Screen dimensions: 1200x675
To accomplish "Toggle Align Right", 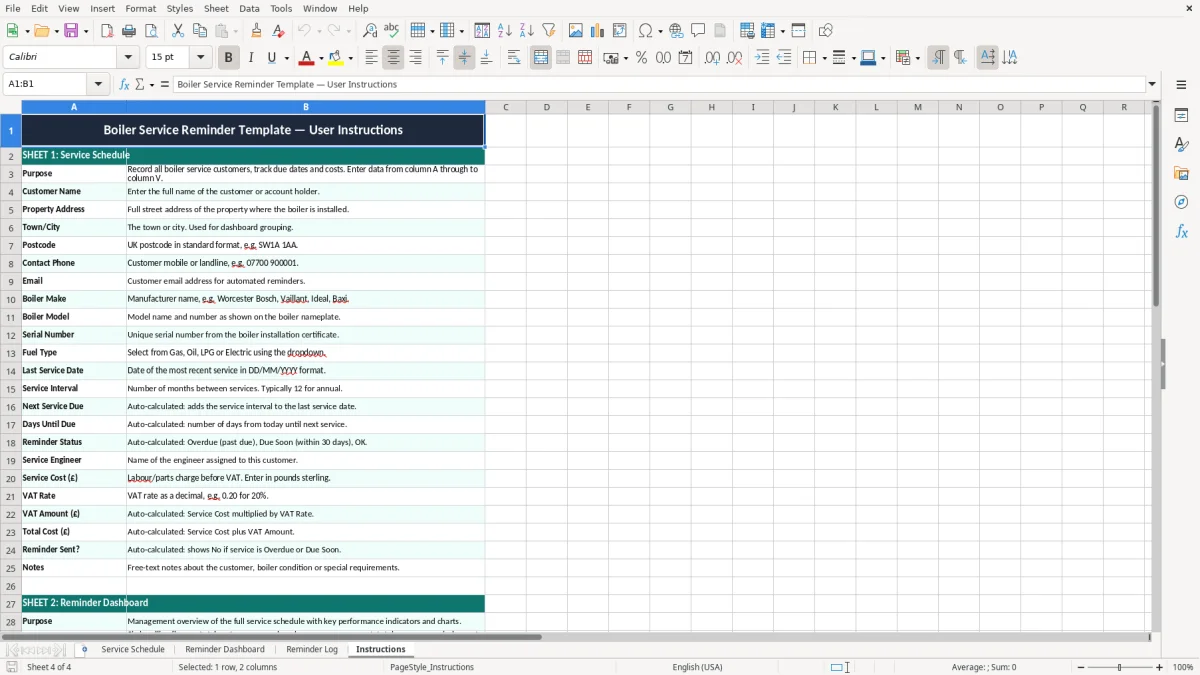I will 416,58.
